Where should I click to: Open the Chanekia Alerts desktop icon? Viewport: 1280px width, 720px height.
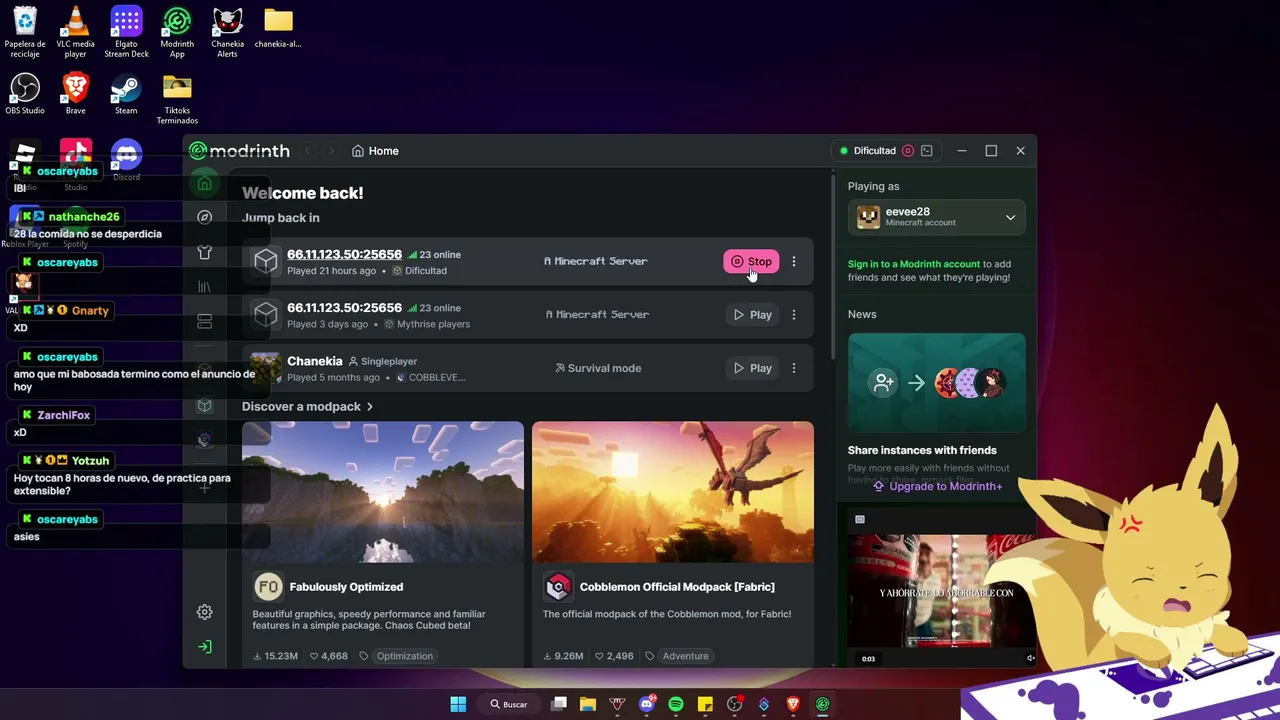point(227,33)
